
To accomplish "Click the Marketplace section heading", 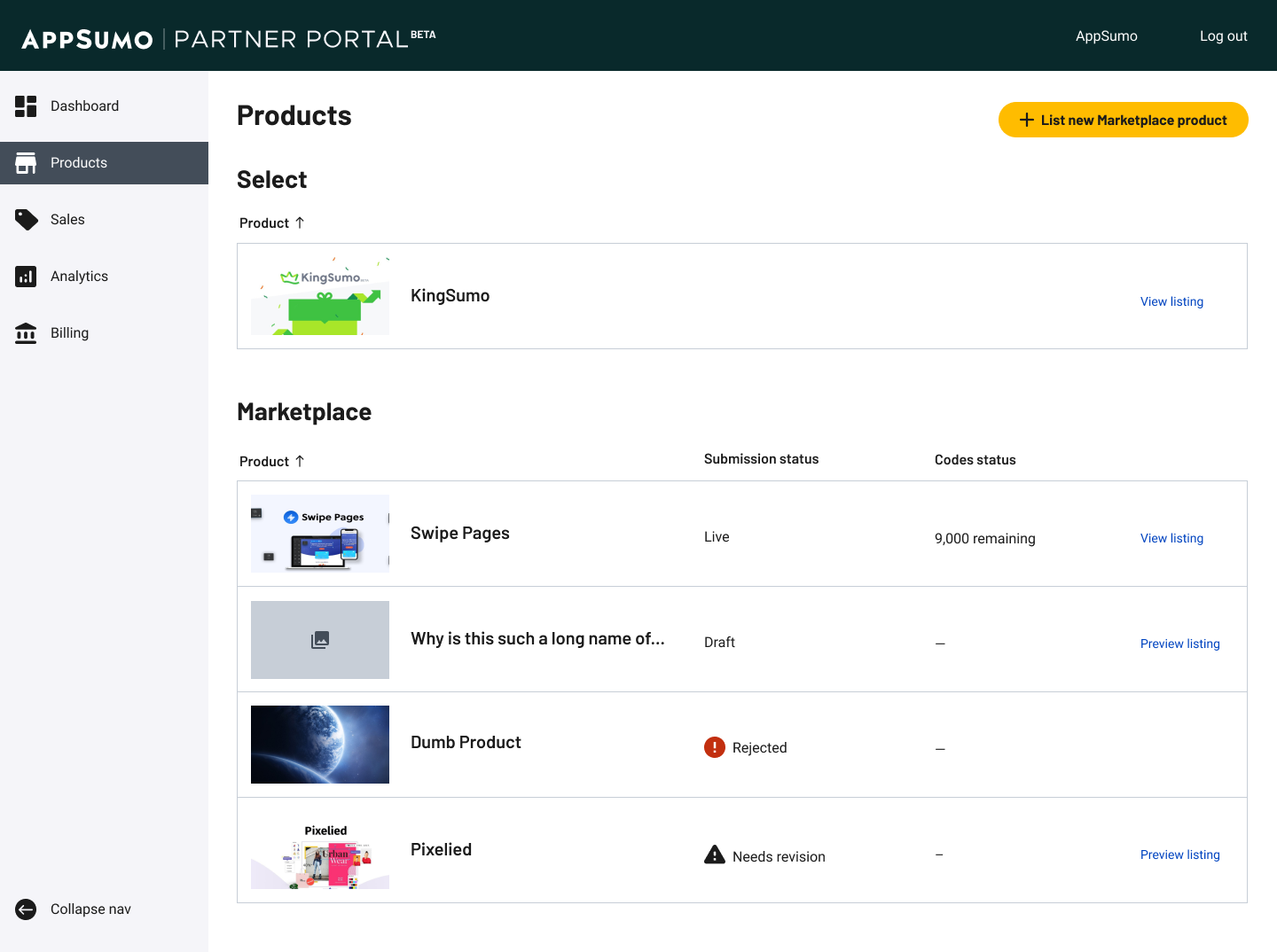I will 304,412.
